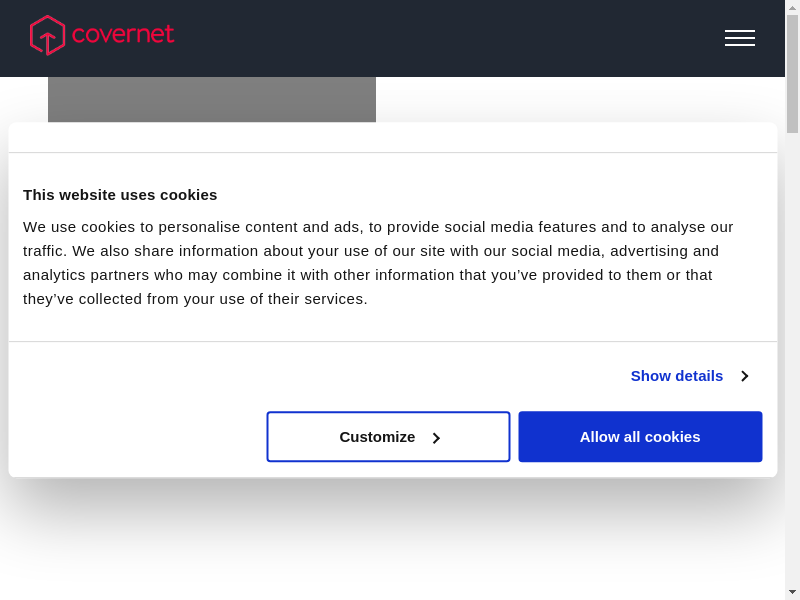Click the shaded page area below dialog
Image resolution: width=800 pixels, height=600 pixels.
click(392, 540)
